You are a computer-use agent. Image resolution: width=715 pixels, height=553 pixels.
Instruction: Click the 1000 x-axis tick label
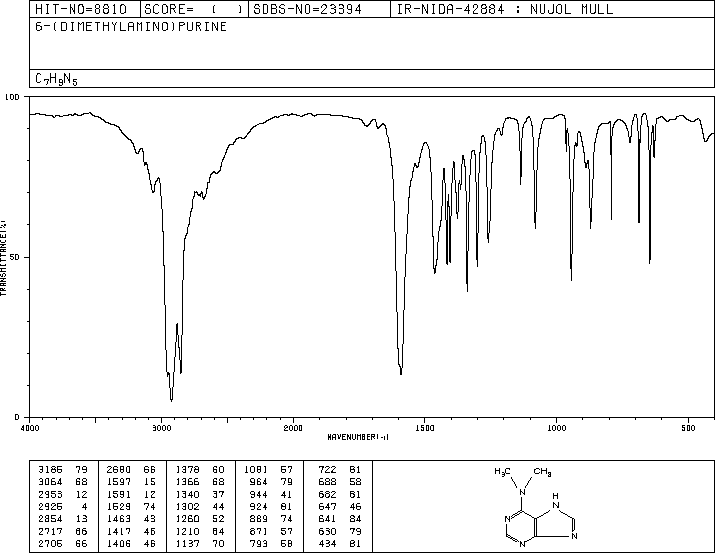(x=556, y=428)
